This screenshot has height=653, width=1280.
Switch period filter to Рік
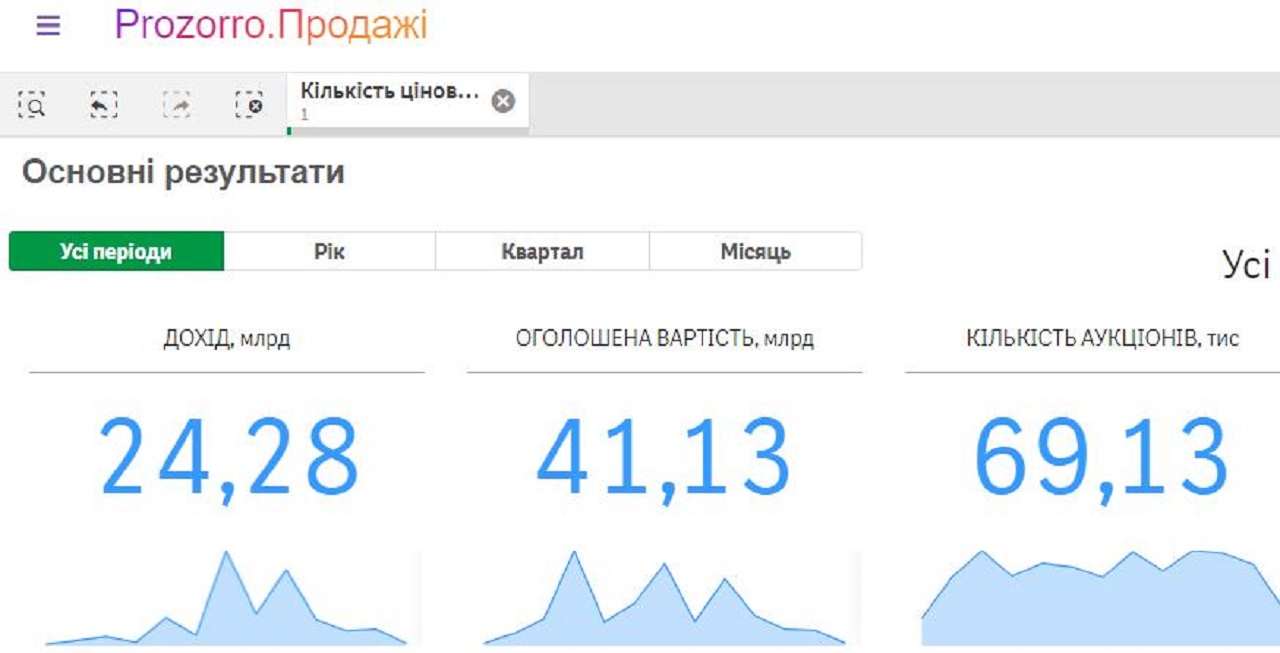[x=329, y=252]
